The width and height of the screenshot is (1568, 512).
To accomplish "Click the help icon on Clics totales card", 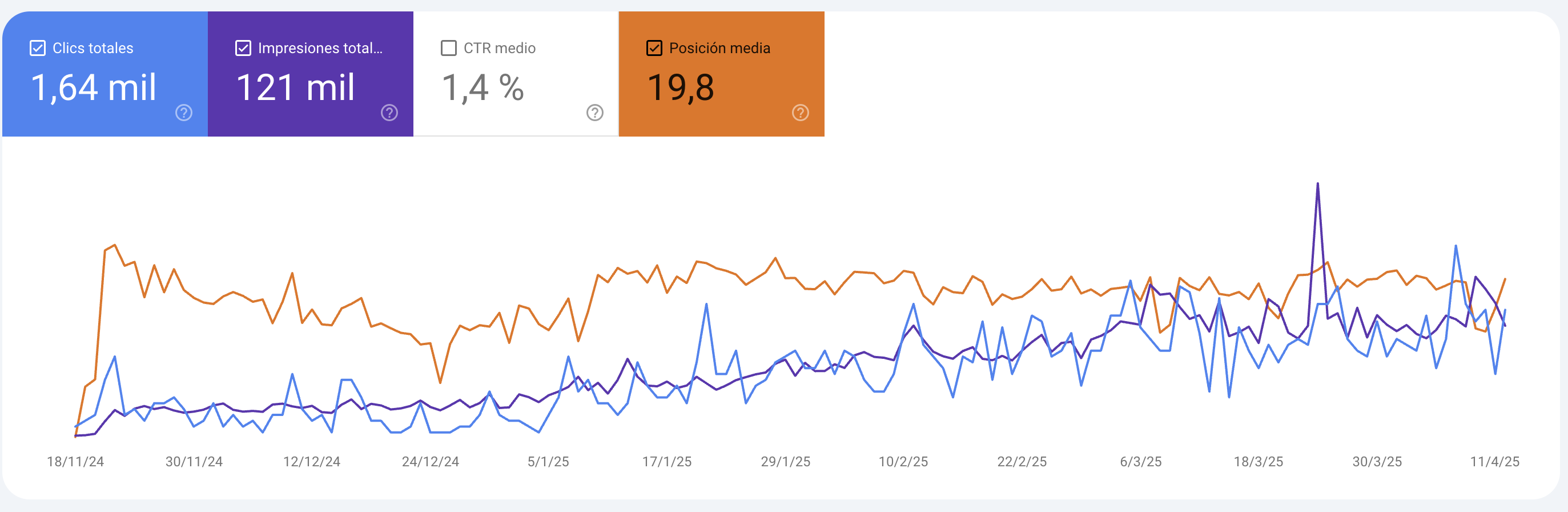I will tap(184, 113).
